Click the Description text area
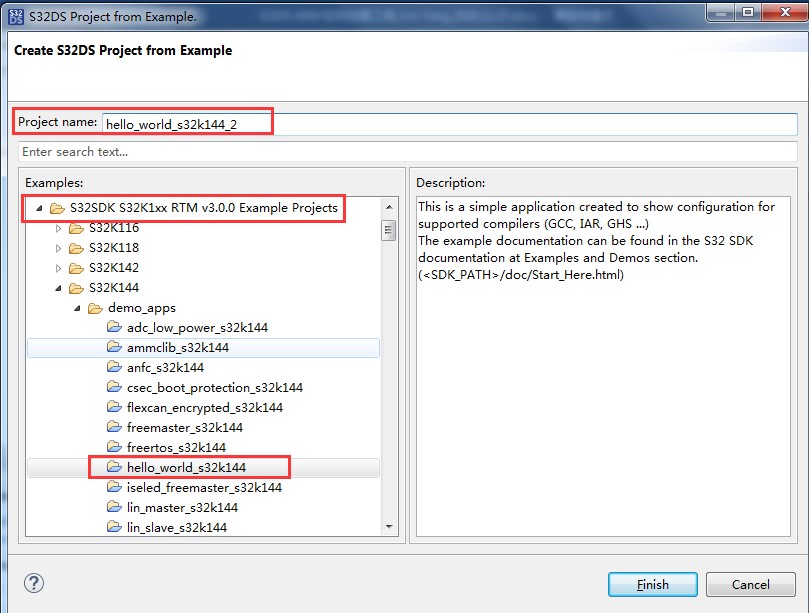The height and width of the screenshot is (613, 809). [603, 366]
